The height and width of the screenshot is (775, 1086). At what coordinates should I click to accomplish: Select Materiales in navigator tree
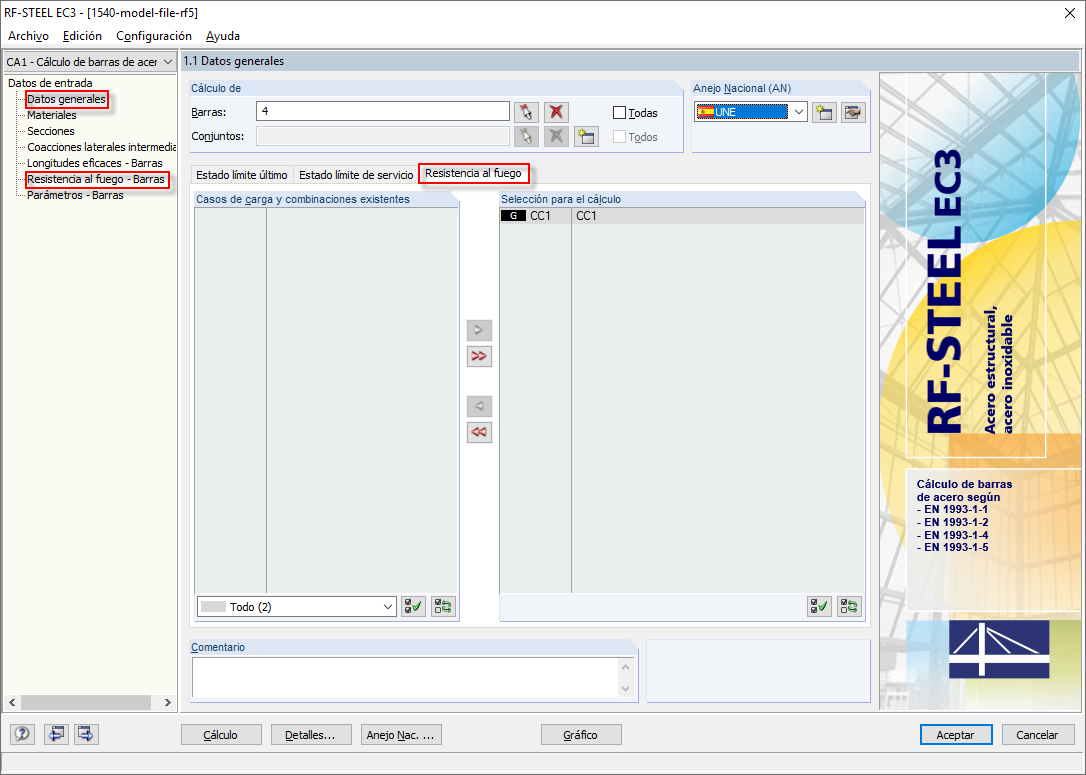click(x=52, y=115)
